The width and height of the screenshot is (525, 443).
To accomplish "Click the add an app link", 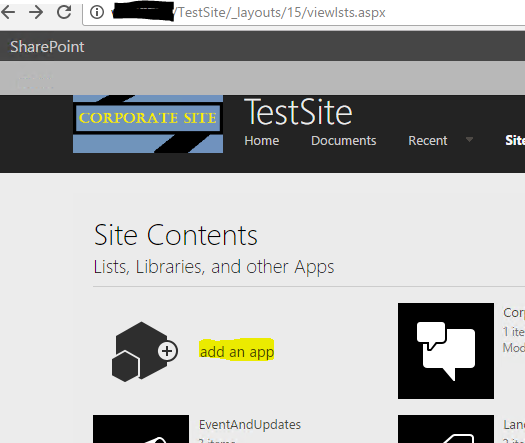I will [237, 352].
